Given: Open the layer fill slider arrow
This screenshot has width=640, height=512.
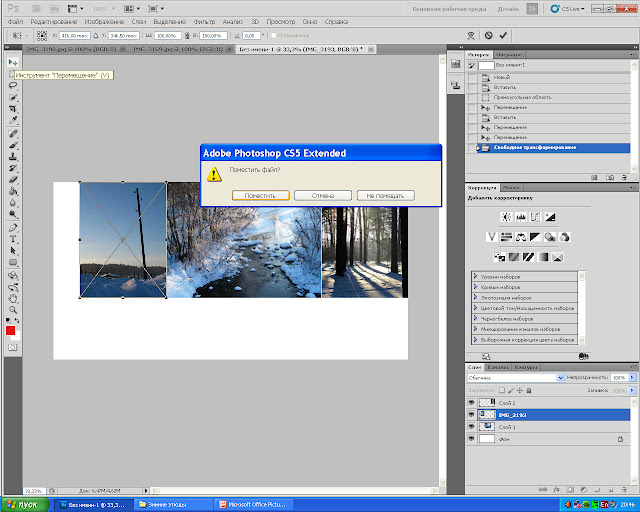Looking at the screenshot, I should pyautogui.click(x=632, y=390).
